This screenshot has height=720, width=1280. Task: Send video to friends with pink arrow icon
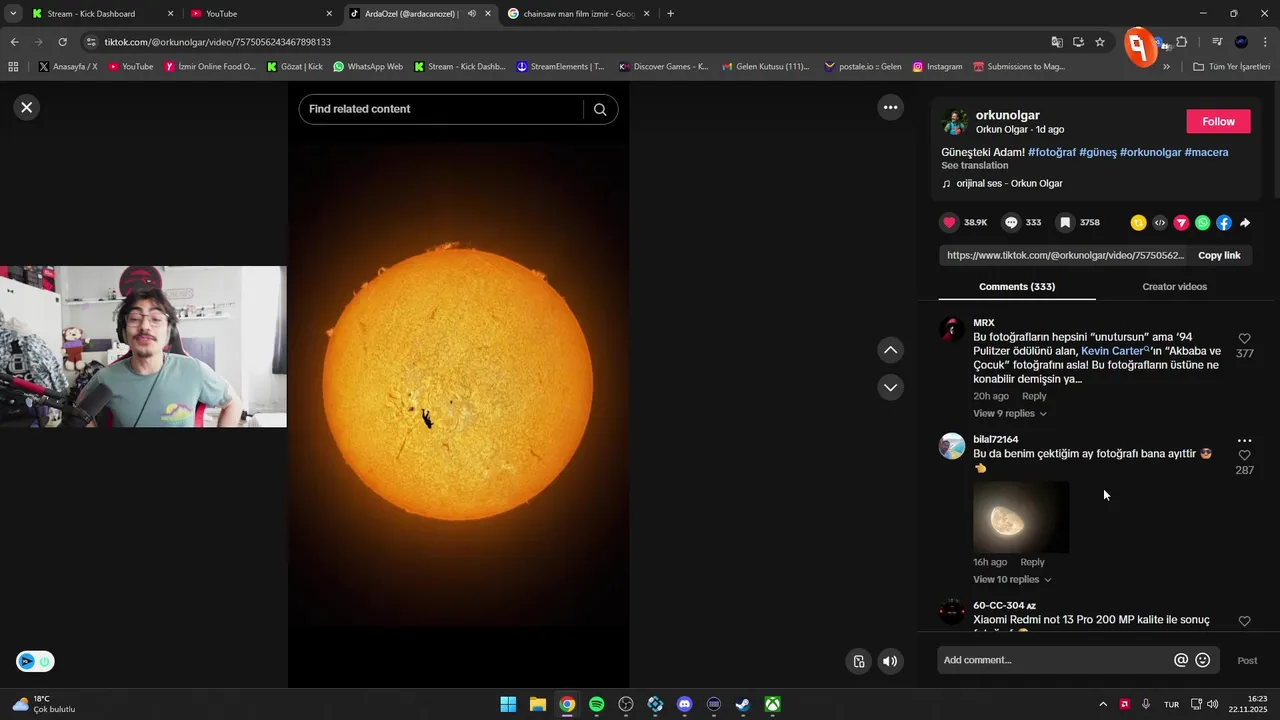[1181, 223]
